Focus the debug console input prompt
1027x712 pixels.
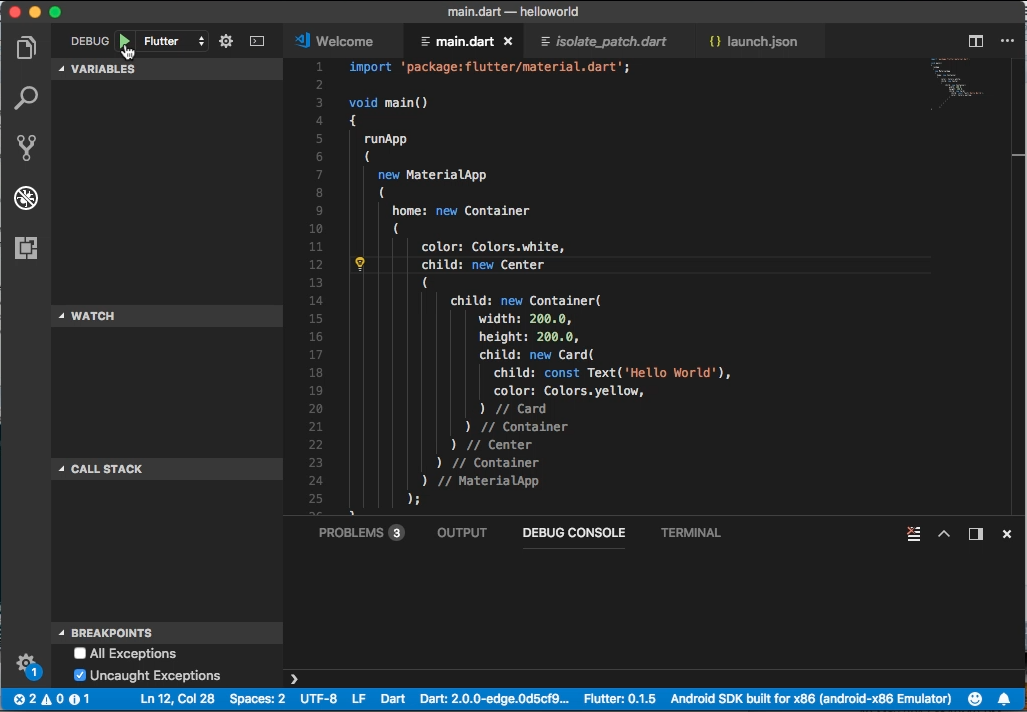click(x=655, y=679)
